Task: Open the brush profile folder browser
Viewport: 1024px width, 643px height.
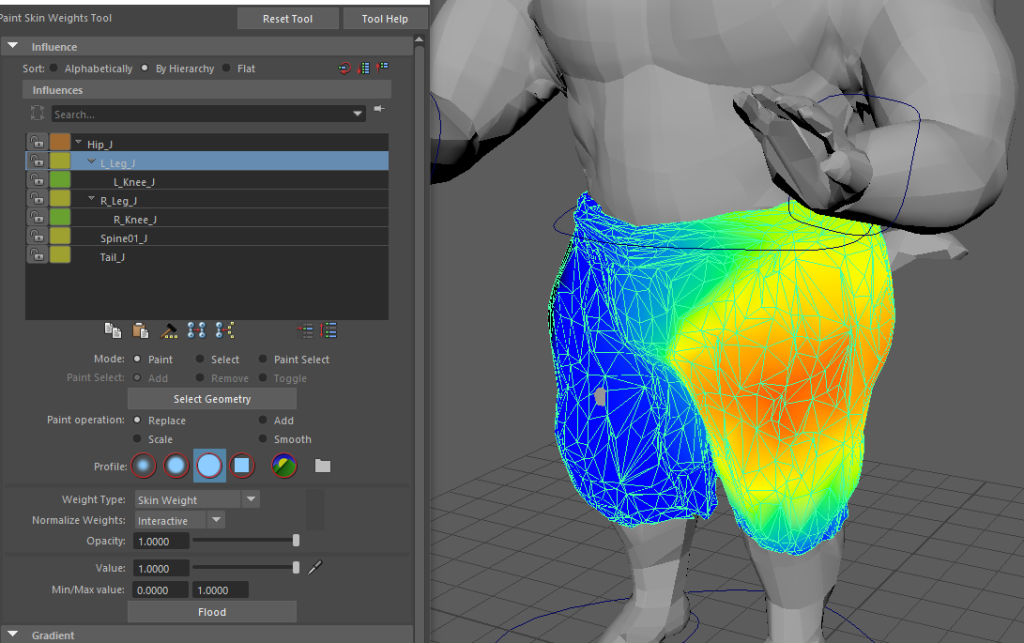Action: 322,466
